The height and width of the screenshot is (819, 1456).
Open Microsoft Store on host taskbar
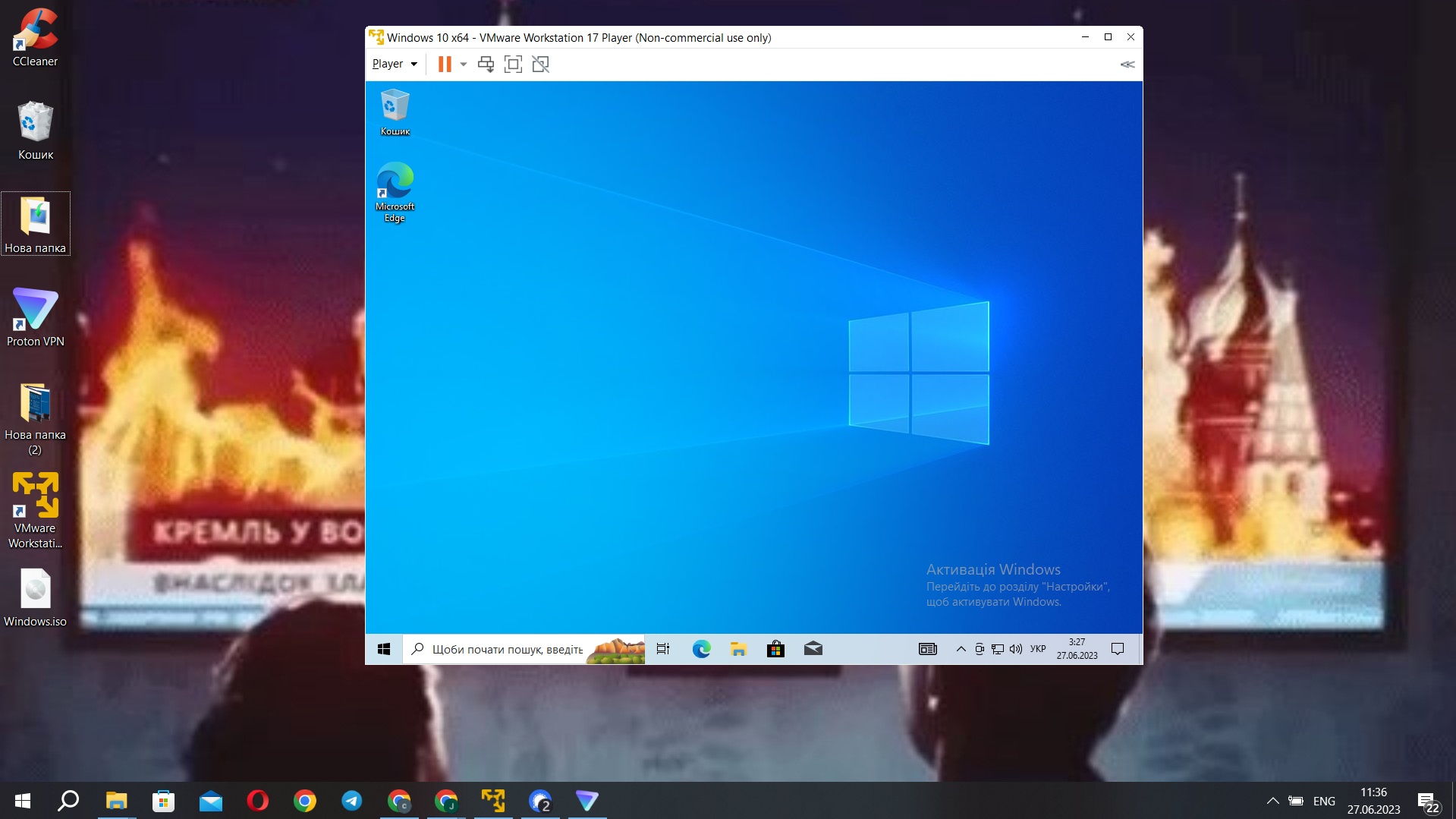pyautogui.click(x=163, y=801)
